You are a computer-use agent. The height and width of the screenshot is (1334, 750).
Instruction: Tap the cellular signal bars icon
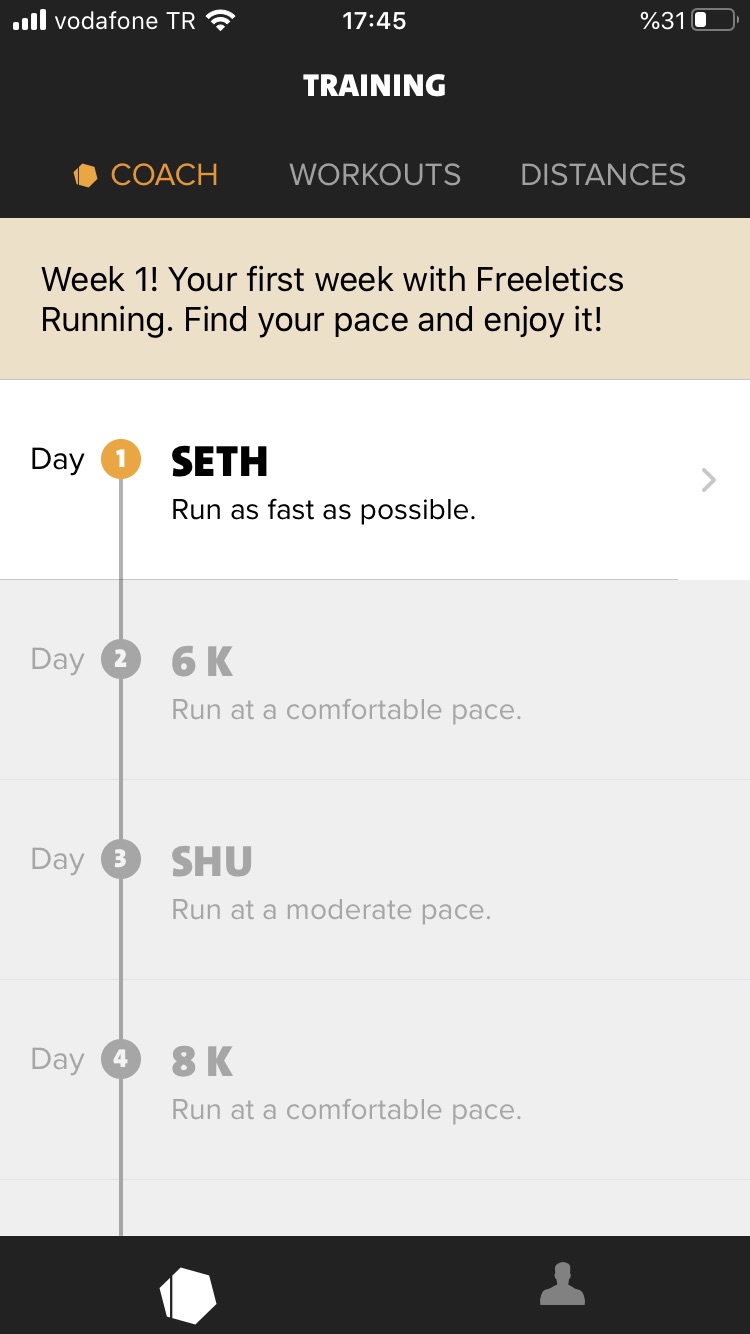tap(30, 21)
